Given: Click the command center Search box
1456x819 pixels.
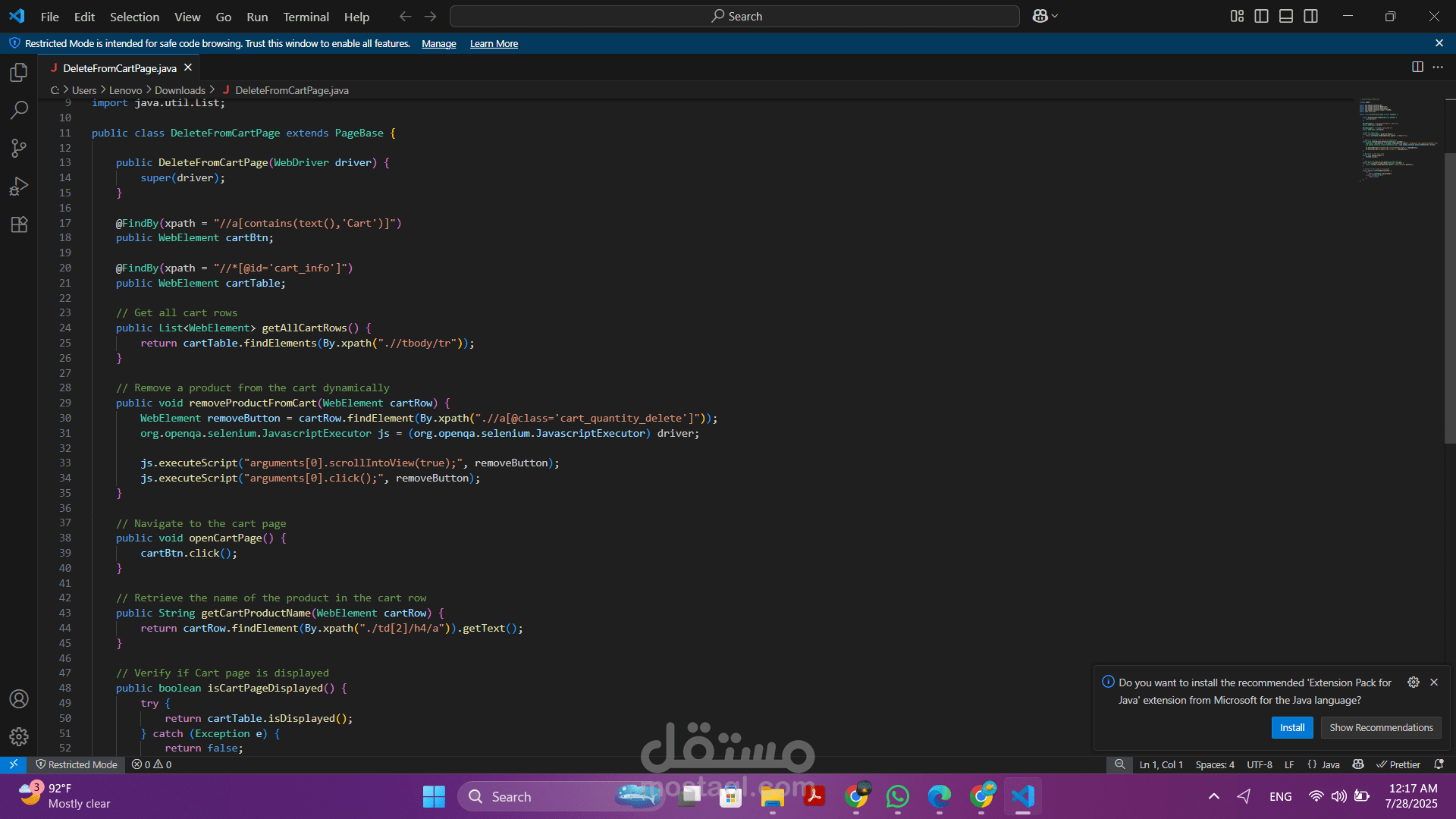Looking at the screenshot, I should 734,16.
